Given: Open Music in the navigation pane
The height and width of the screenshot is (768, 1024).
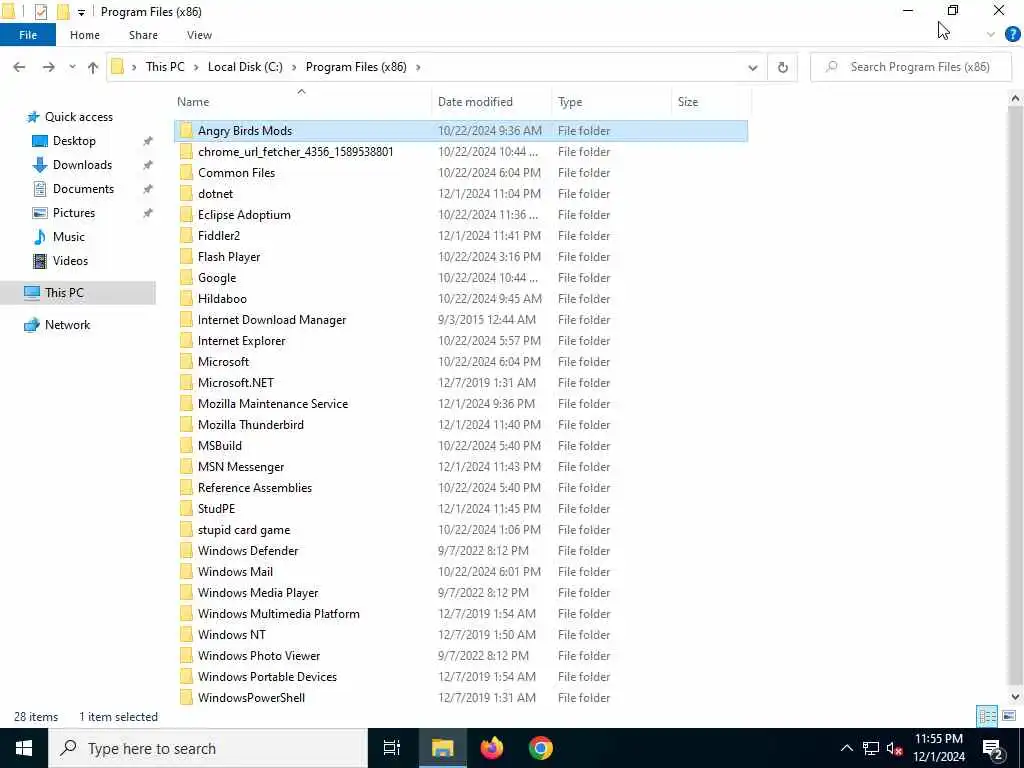Looking at the screenshot, I should [69, 237].
